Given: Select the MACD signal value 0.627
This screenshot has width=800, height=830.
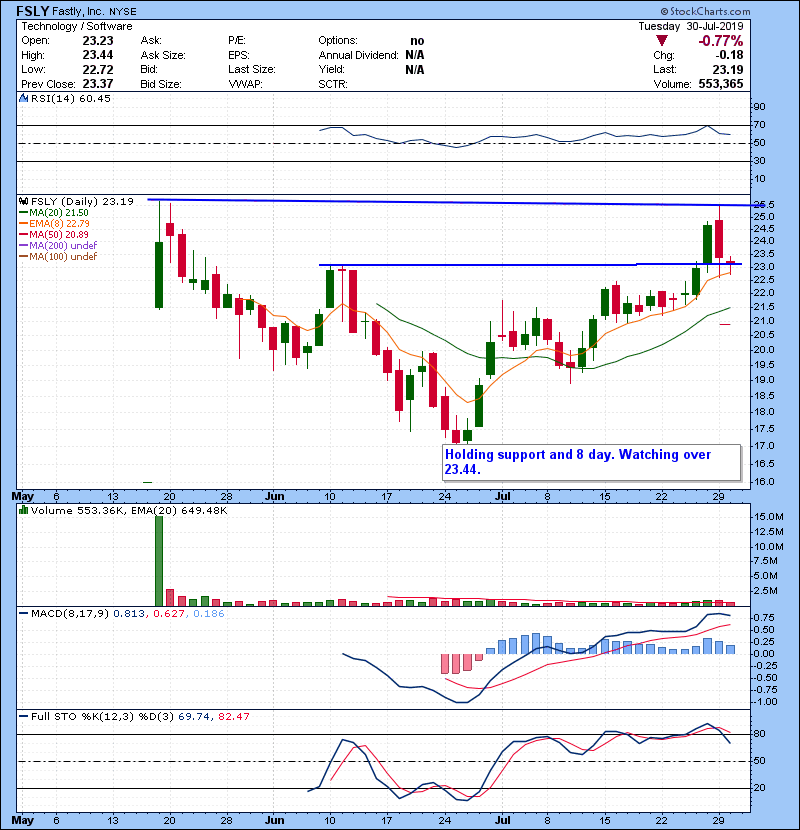Looking at the screenshot, I should pos(169,614).
